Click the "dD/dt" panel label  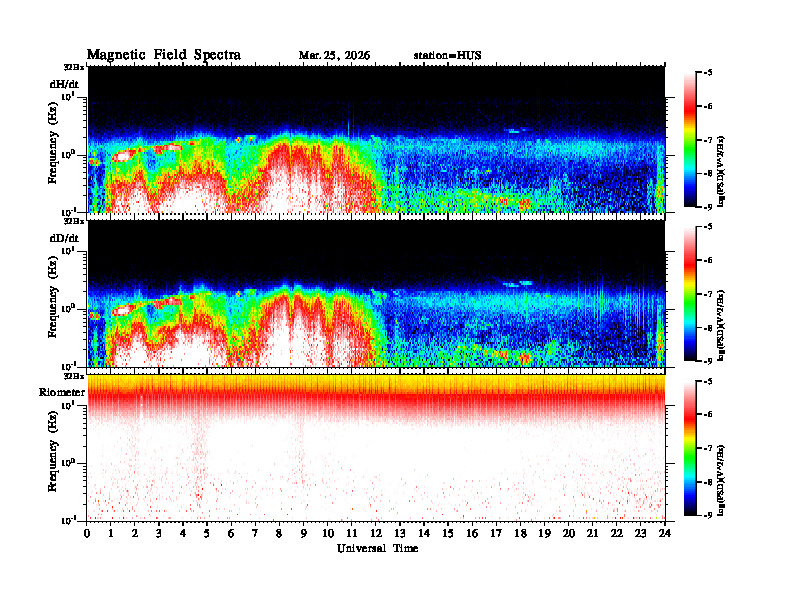click(64, 238)
